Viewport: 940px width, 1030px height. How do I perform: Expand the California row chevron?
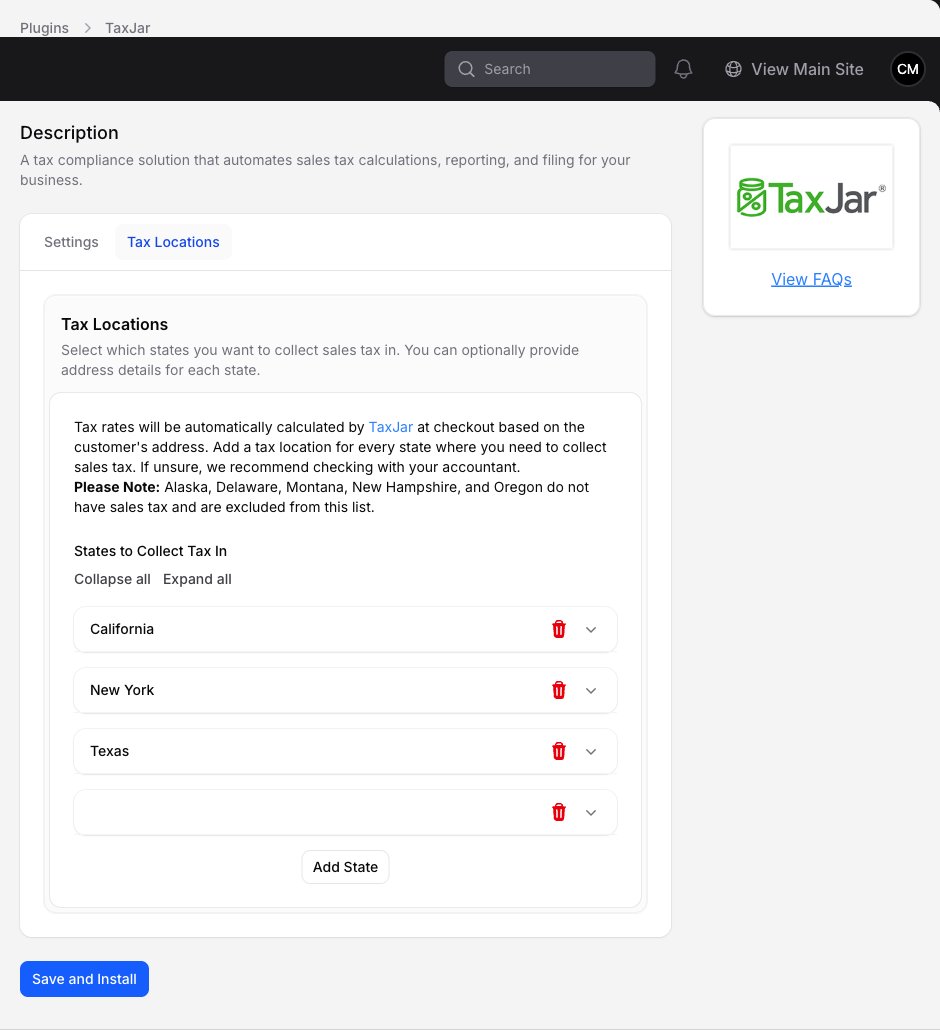click(591, 629)
